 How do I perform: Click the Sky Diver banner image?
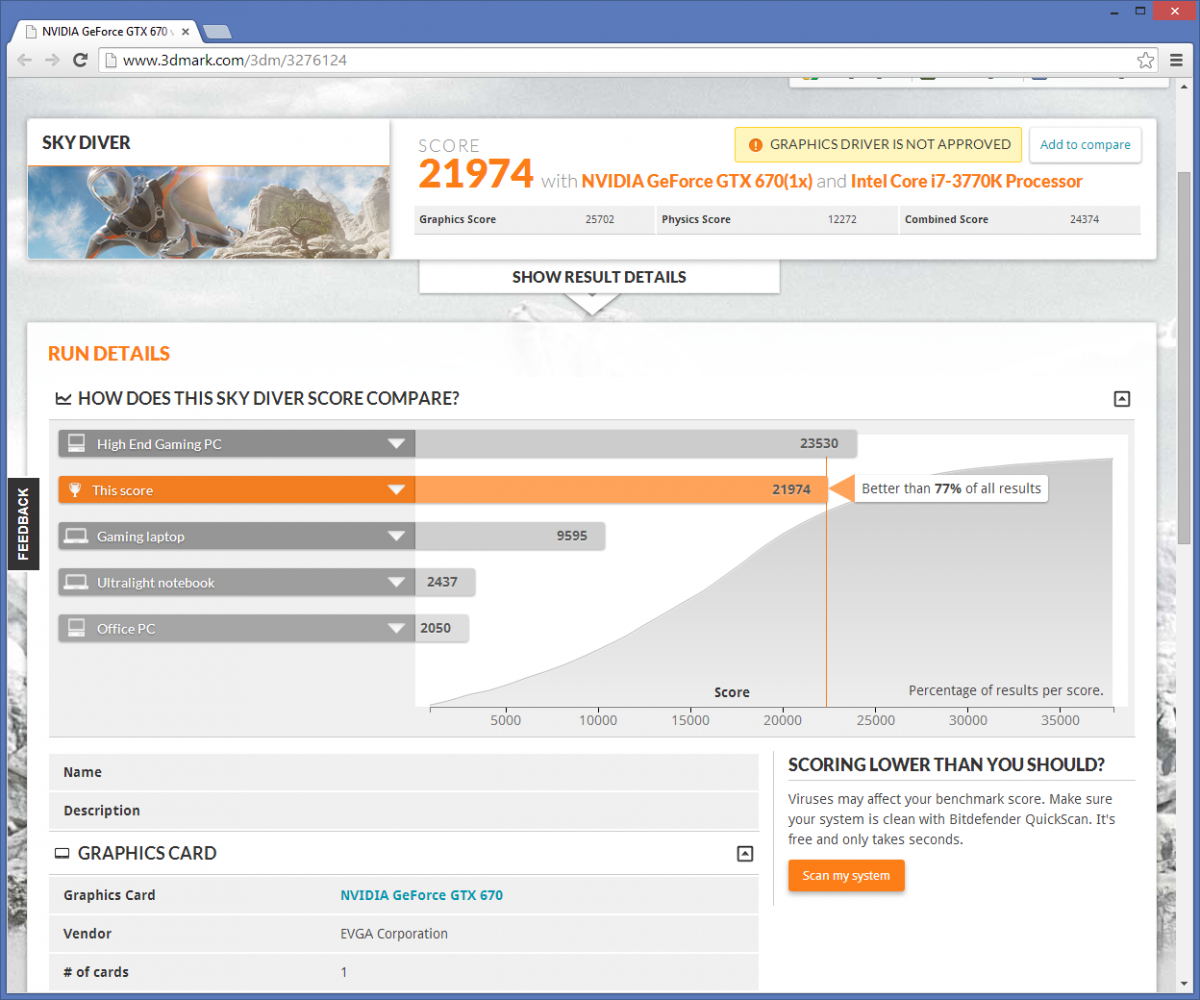coord(208,212)
